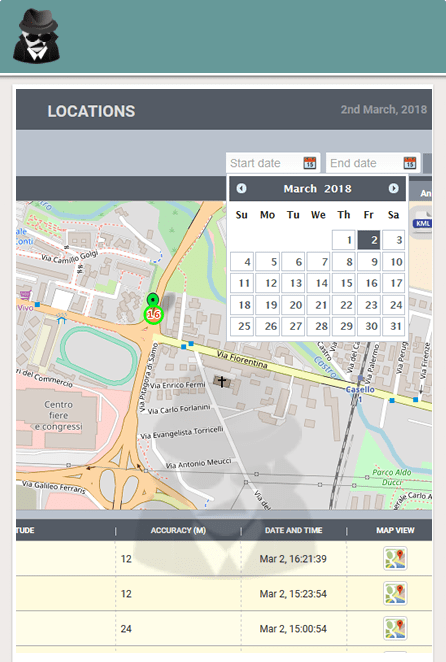This screenshot has height=662, width=446.
Task: Click accuracy value 24 in table
Action: click(x=126, y=629)
